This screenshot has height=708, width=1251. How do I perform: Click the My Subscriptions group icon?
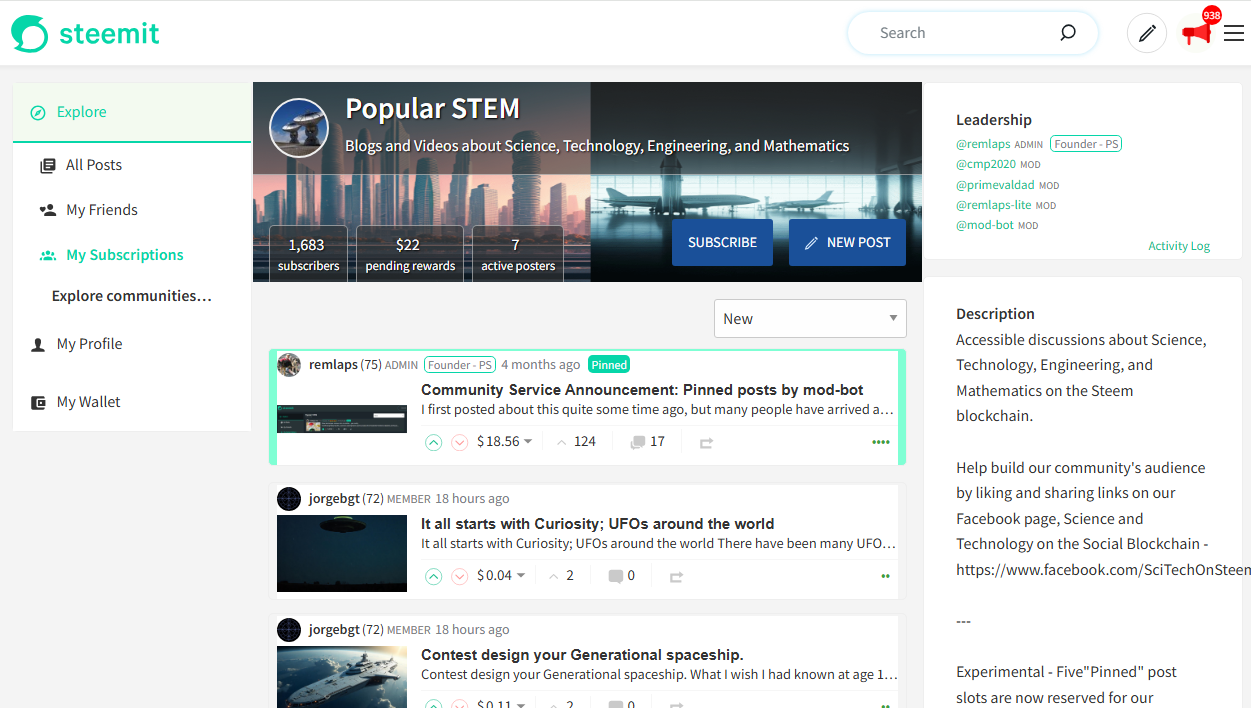[x=47, y=255]
